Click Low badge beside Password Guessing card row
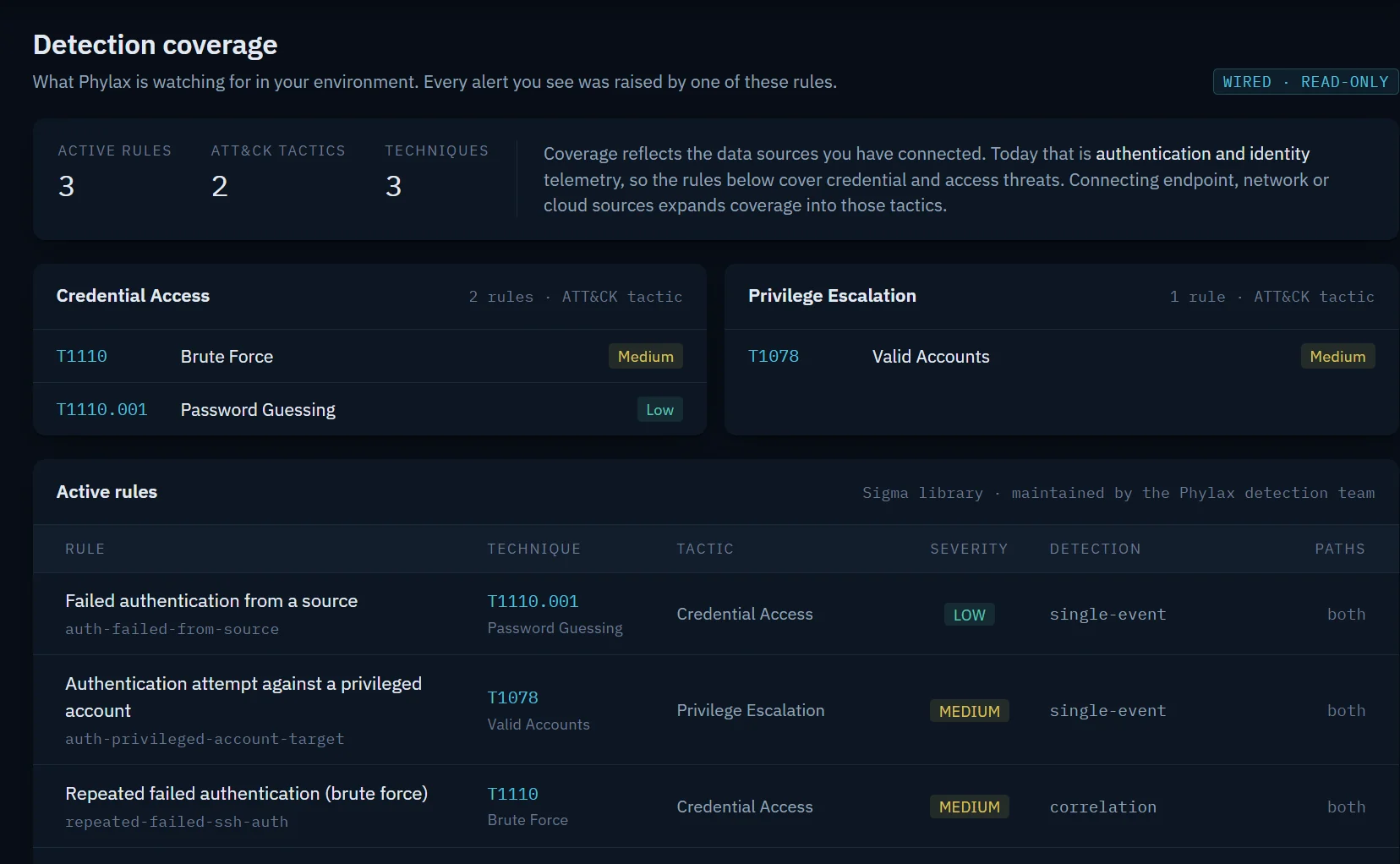Image resolution: width=1400 pixels, height=864 pixels. click(659, 410)
